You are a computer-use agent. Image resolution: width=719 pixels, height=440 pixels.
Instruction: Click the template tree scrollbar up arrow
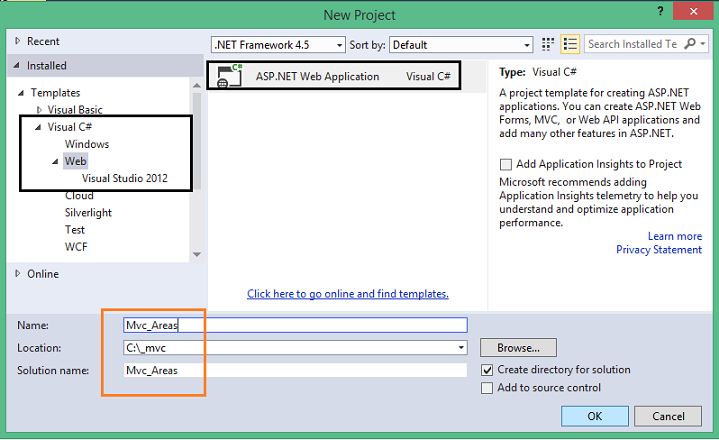click(197, 85)
